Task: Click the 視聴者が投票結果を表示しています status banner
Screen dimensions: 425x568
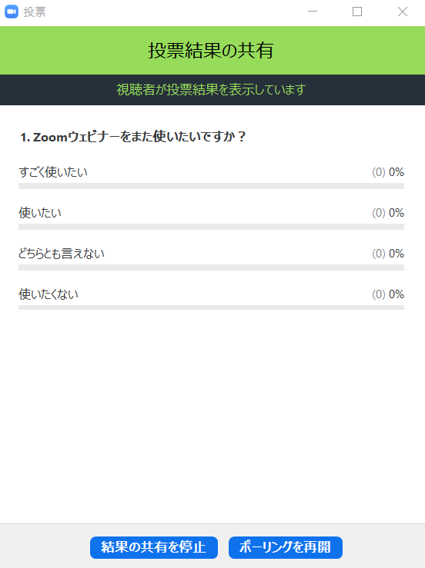Action: (x=212, y=90)
